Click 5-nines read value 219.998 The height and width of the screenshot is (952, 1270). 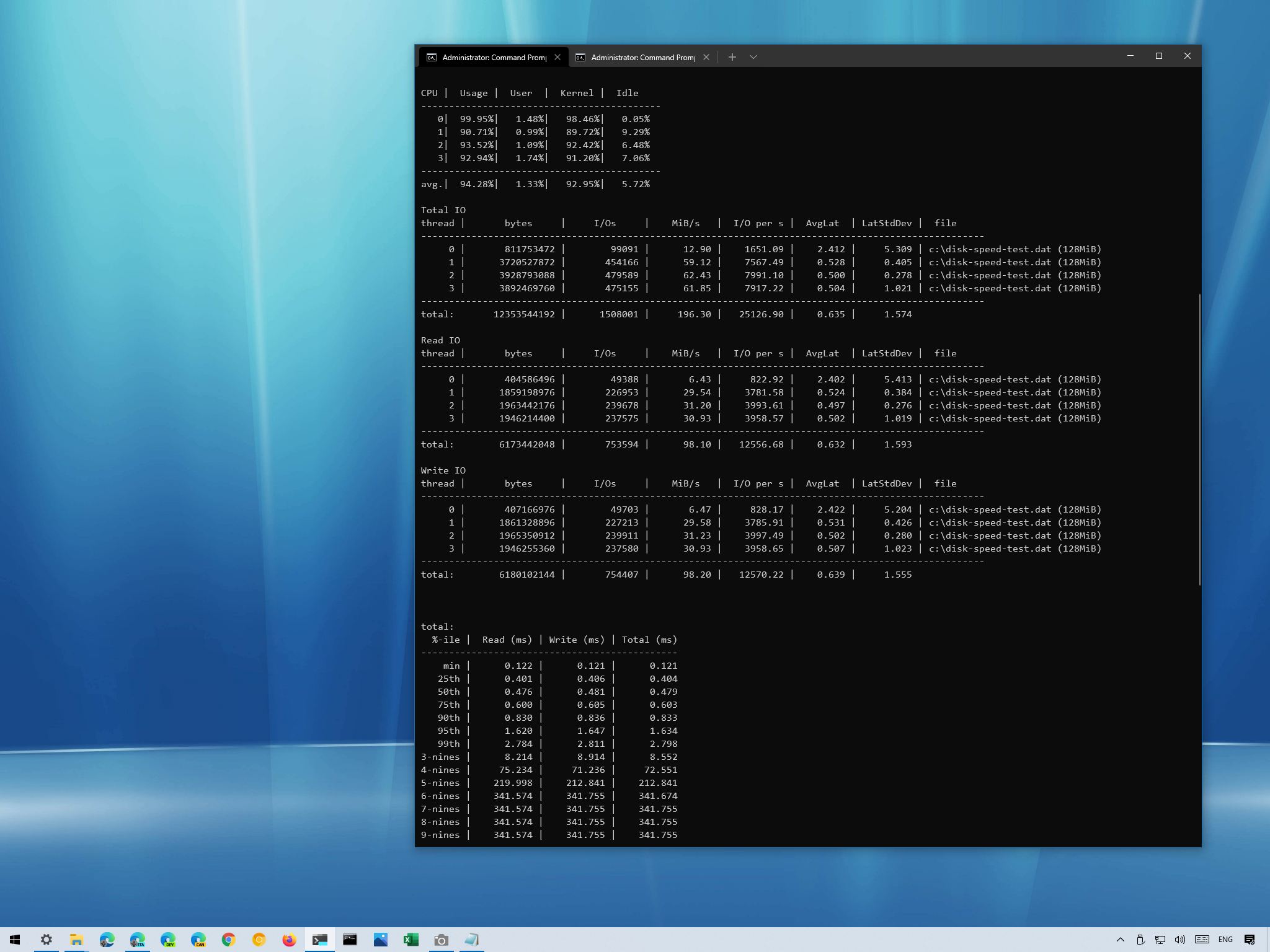513,783
